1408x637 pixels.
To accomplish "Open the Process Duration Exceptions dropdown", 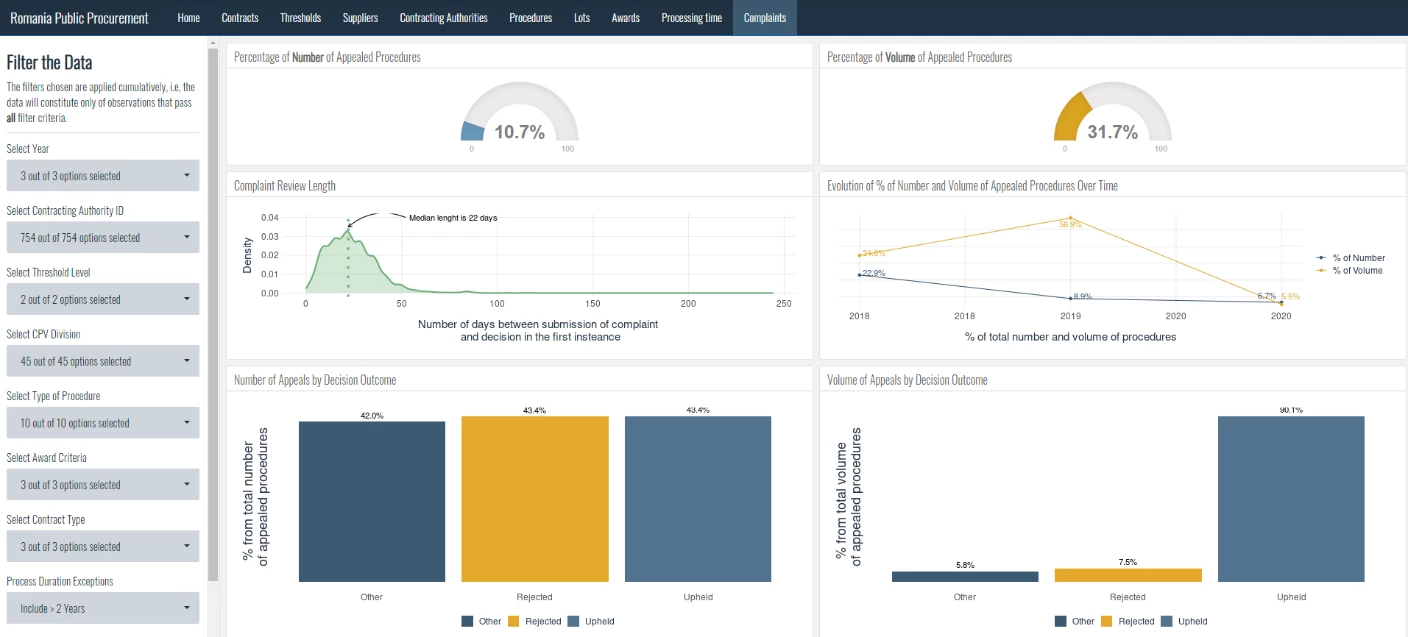I will pyautogui.click(x=103, y=608).
